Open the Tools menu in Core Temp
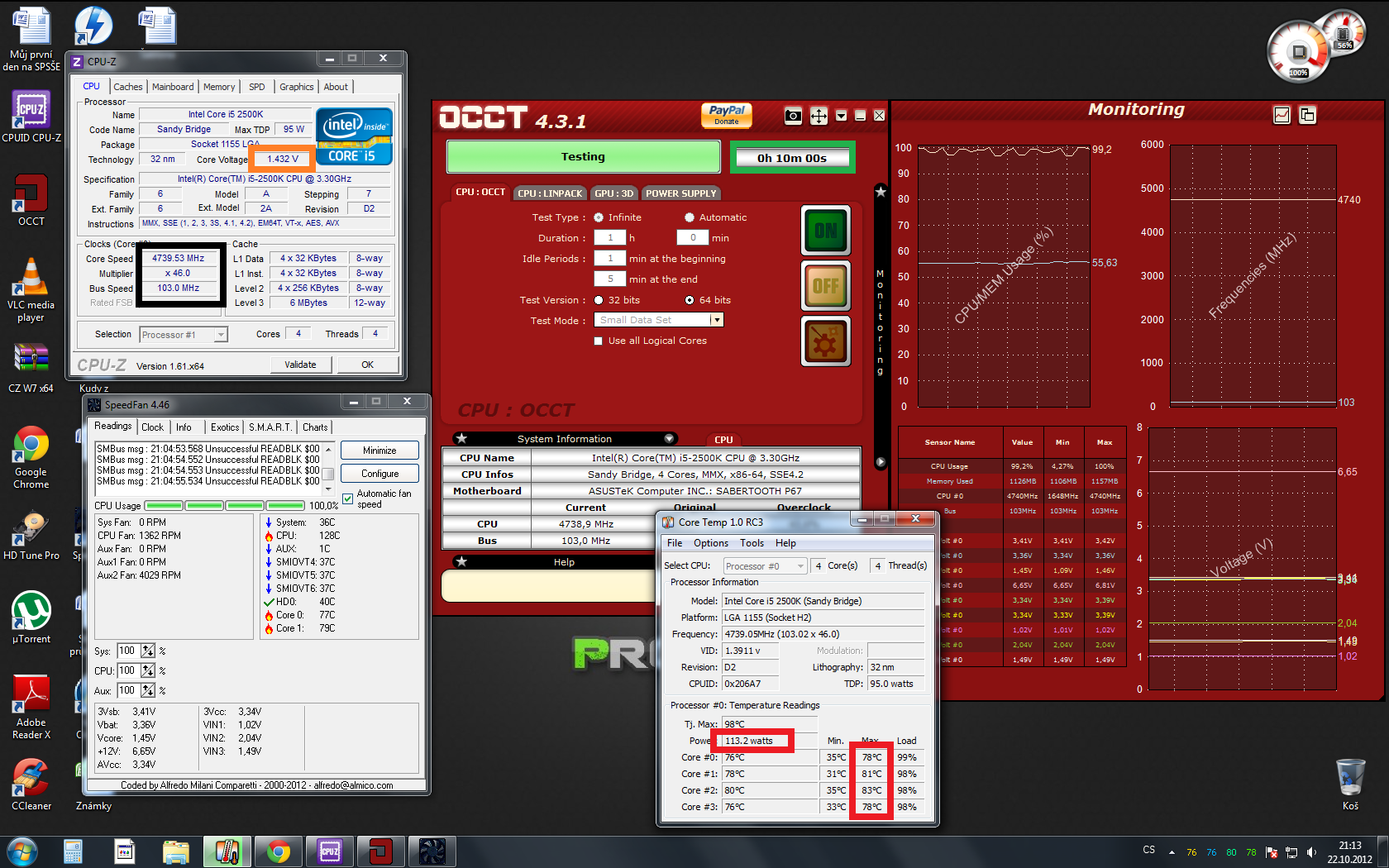This screenshot has width=1389, height=868. point(752,543)
